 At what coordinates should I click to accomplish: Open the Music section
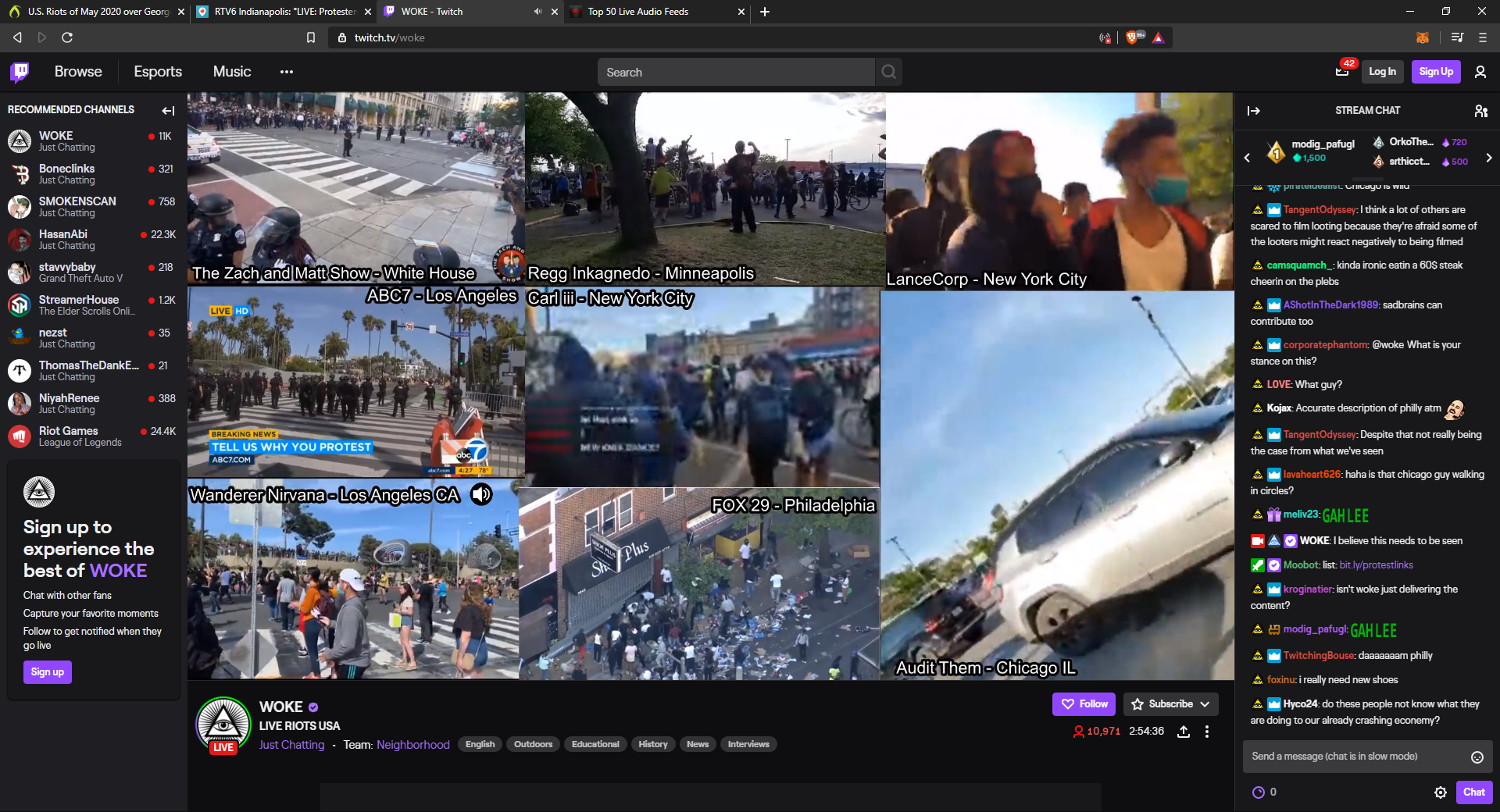[x=232, y=72]
